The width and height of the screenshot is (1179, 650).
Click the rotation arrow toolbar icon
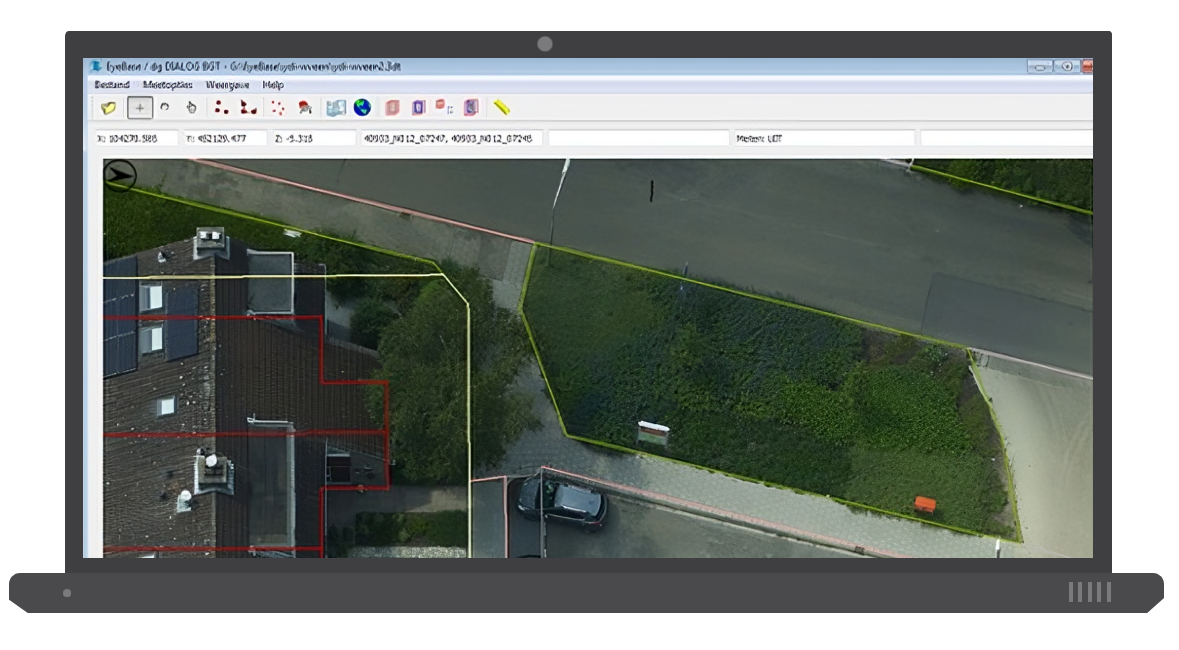point(164,107)
